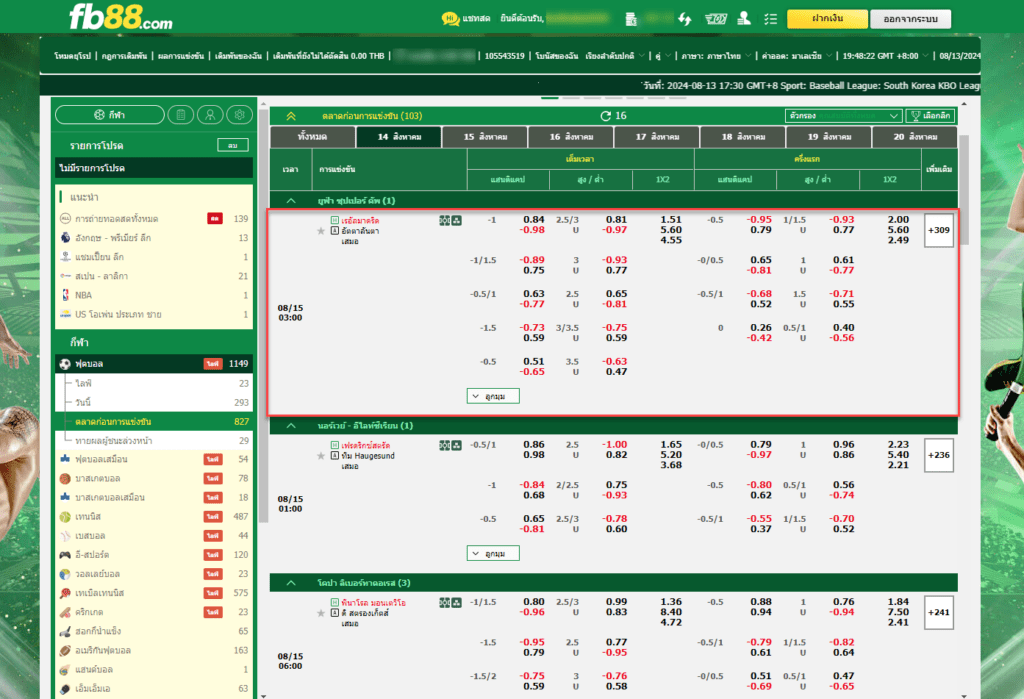Image resolution: width=1024 pixels, height=699 pixels.
Task: Select วันนี้ under football in sidebar
Action: click(154, 402)
